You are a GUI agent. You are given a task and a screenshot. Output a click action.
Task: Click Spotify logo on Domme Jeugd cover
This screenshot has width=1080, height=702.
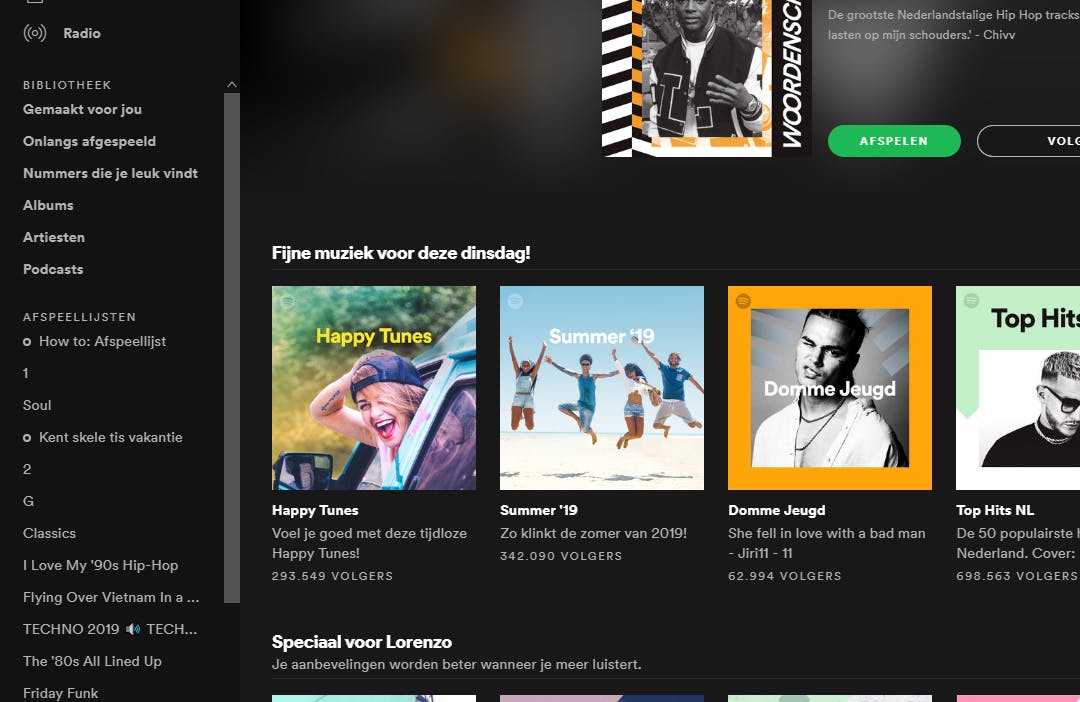[x=743, y=301]
